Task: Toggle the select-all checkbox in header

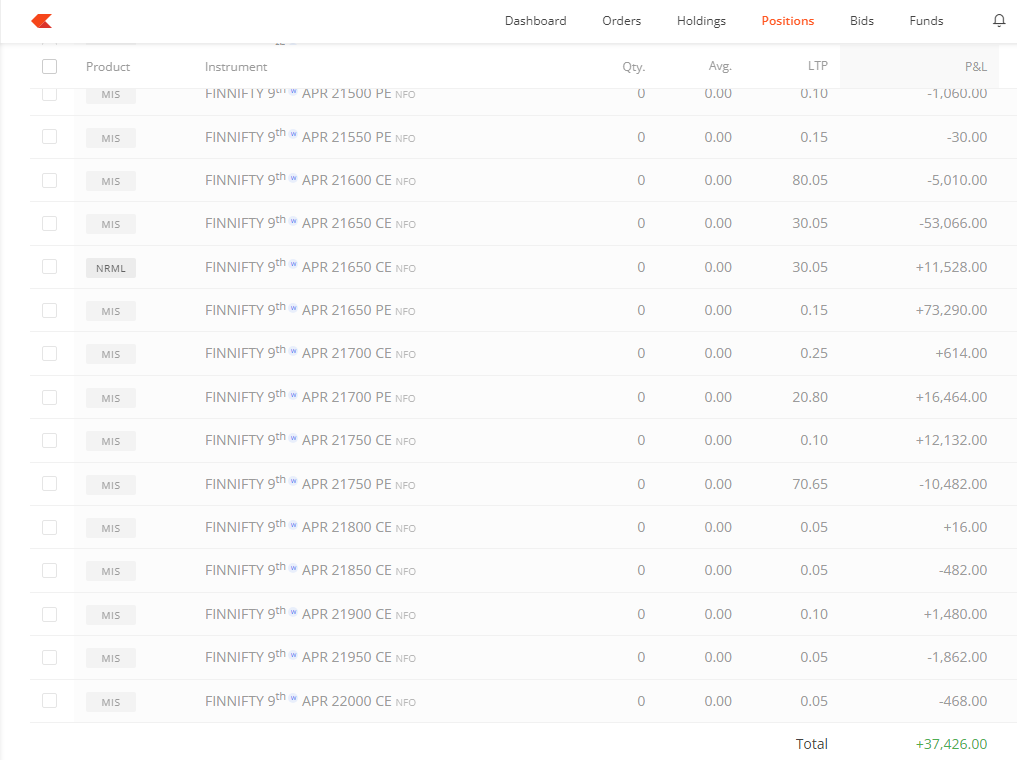Action: click(49, 67)
